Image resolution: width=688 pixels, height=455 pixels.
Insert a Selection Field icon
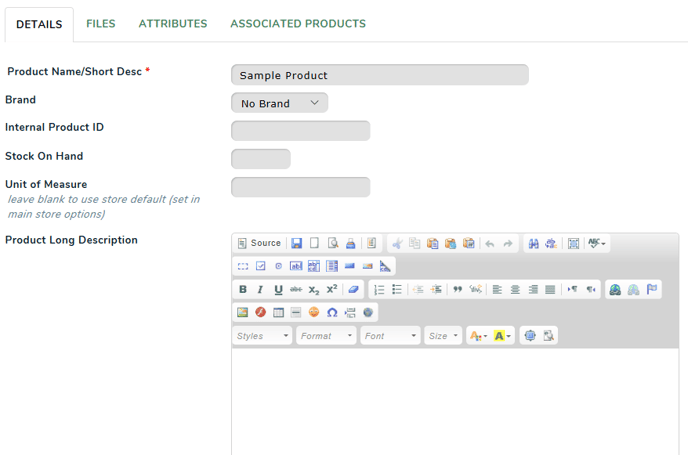[x=332, y=266]
